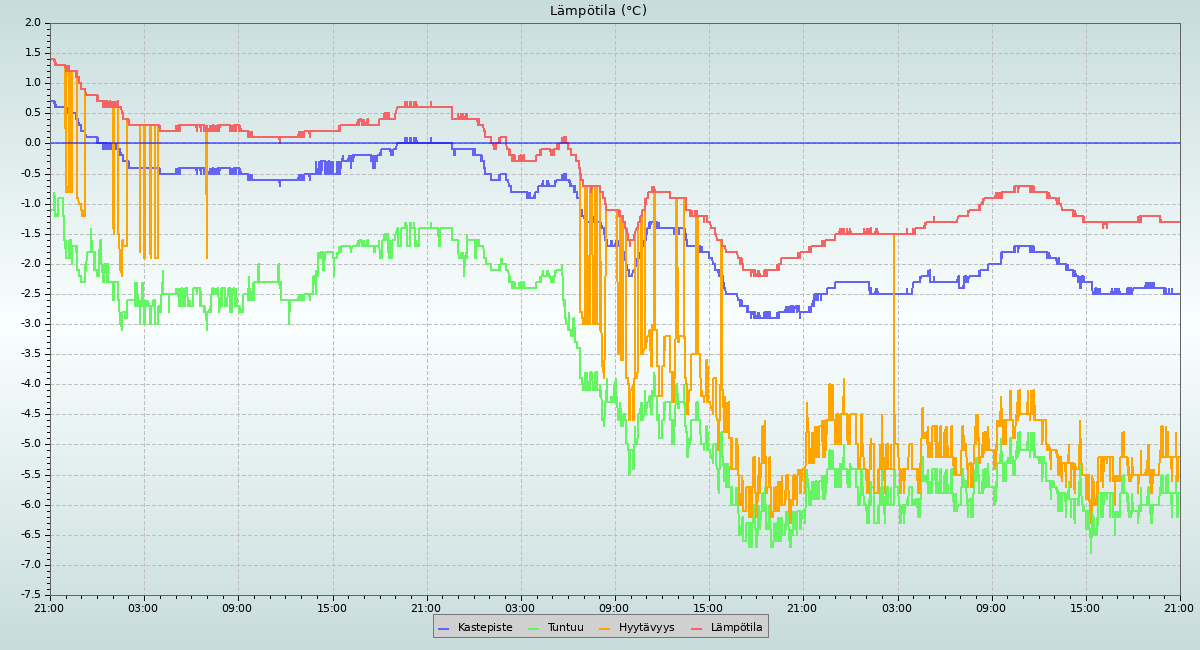
Task: Select the -3.0 y-axis tick label
Action: point(30,323)
